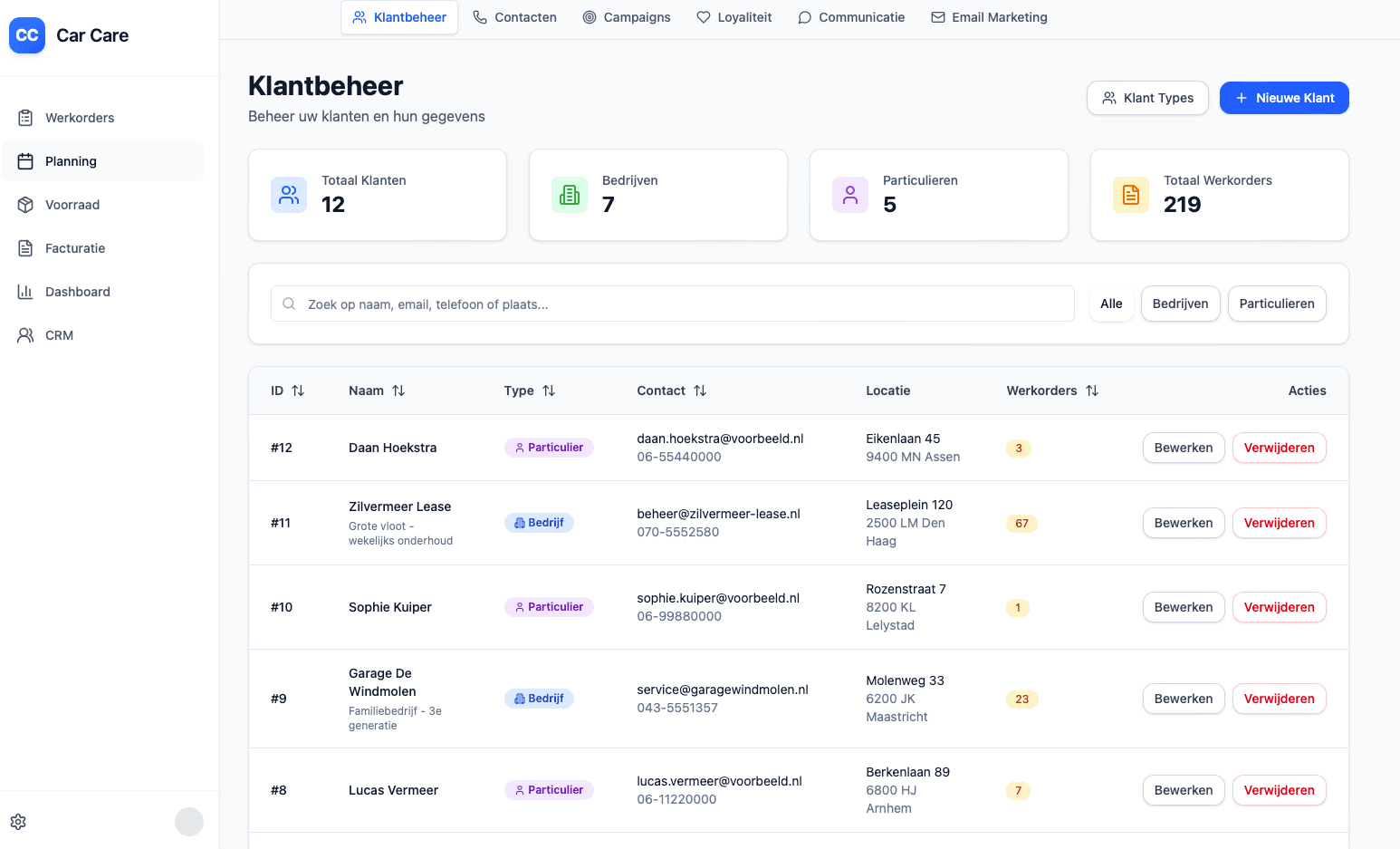Screen dimensions: 1400x849
Task: Click the orange Totaal Werkorders document icon
Action: pyautogui.click(x=1131, y=195)
